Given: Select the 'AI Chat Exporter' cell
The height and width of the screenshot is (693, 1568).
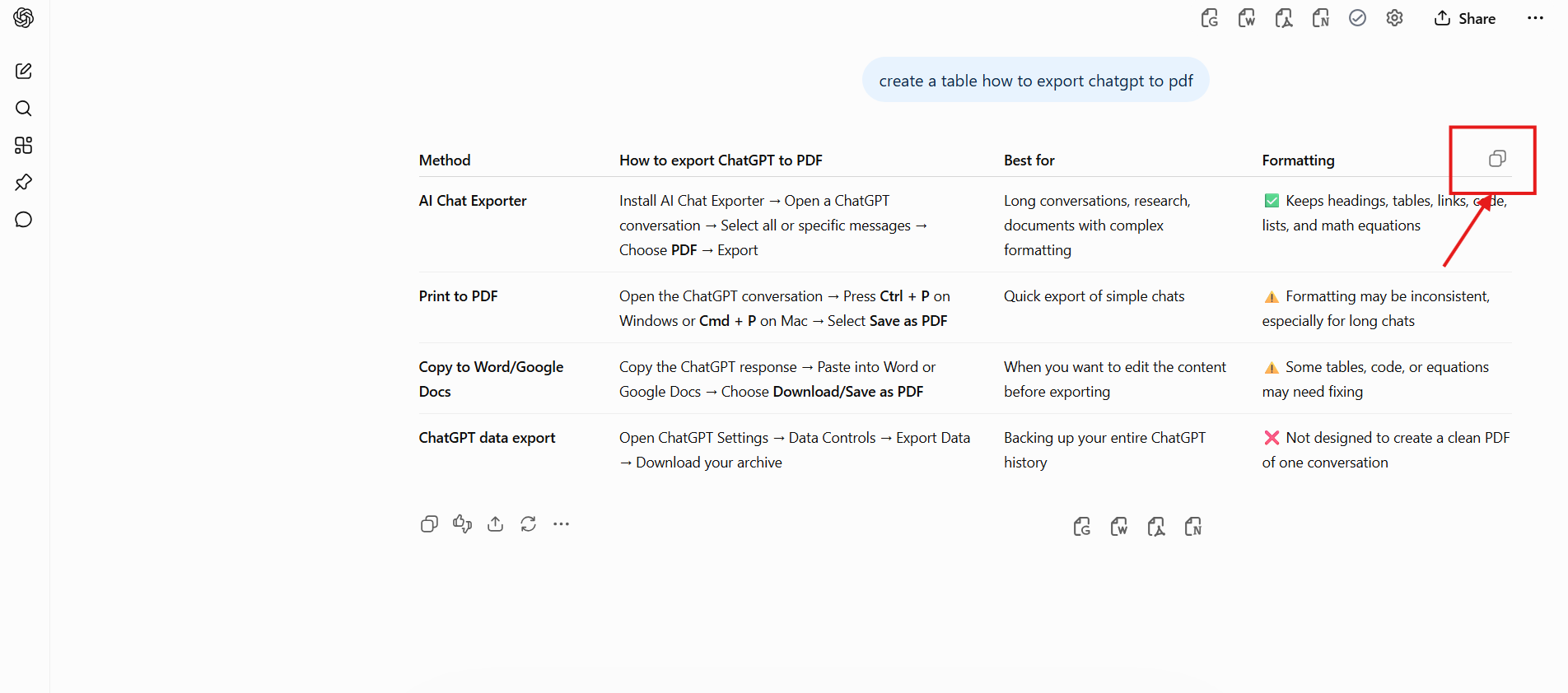Looking at the screenshot, I should coord(473,201).
